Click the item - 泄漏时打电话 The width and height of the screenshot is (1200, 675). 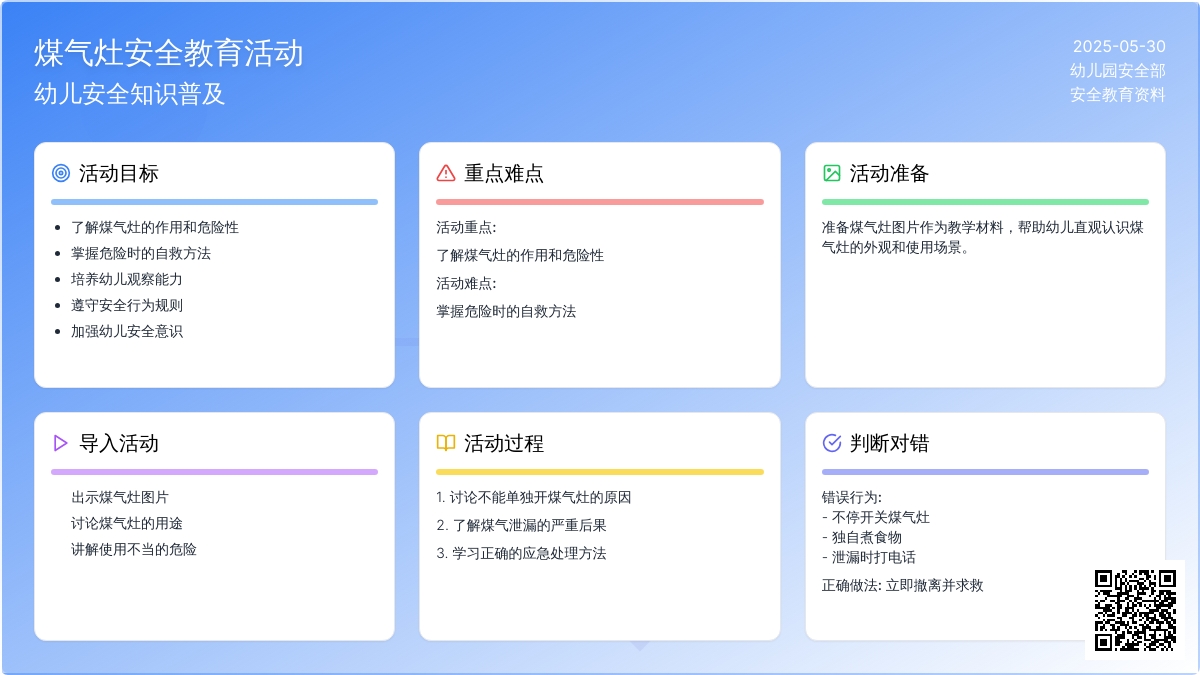(x=869, y=557)
